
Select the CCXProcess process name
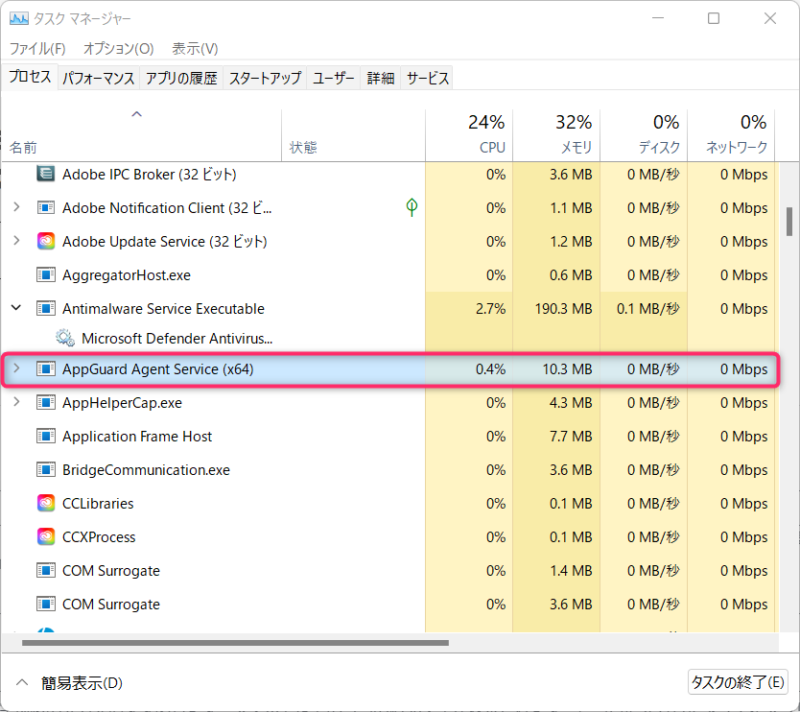coord(98,538)
